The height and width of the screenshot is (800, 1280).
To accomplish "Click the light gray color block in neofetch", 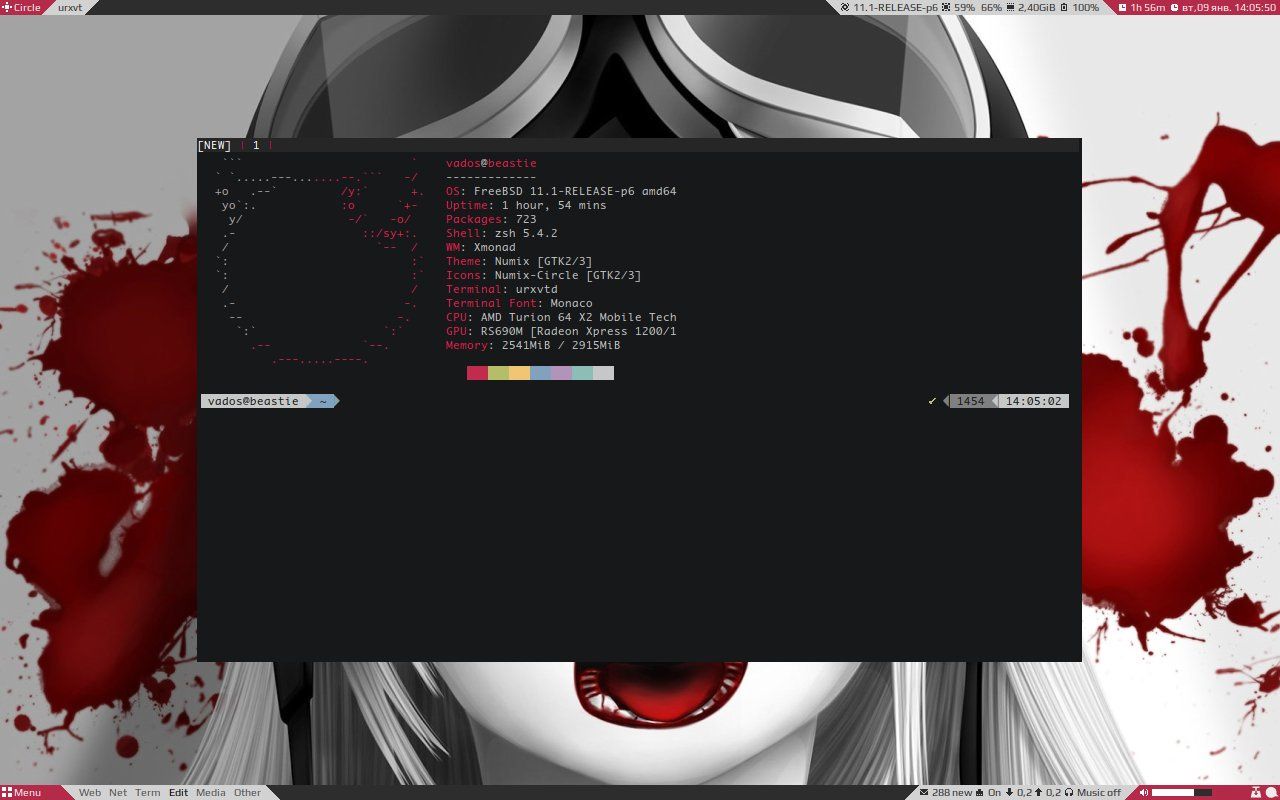I will 603,373.
